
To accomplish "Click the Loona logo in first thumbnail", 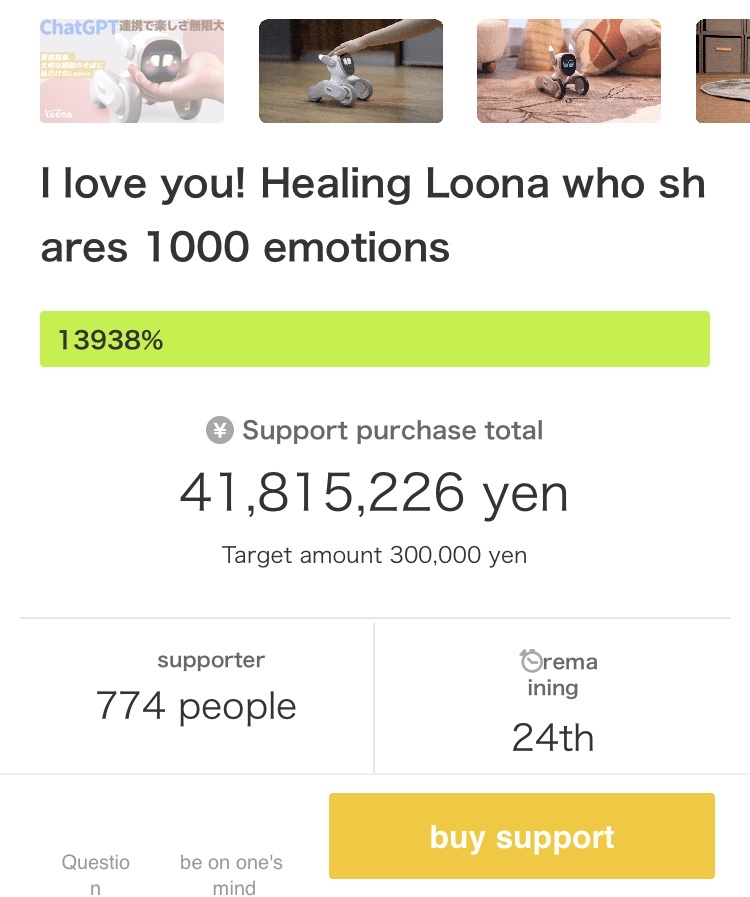I will click(x=58, y=113).
